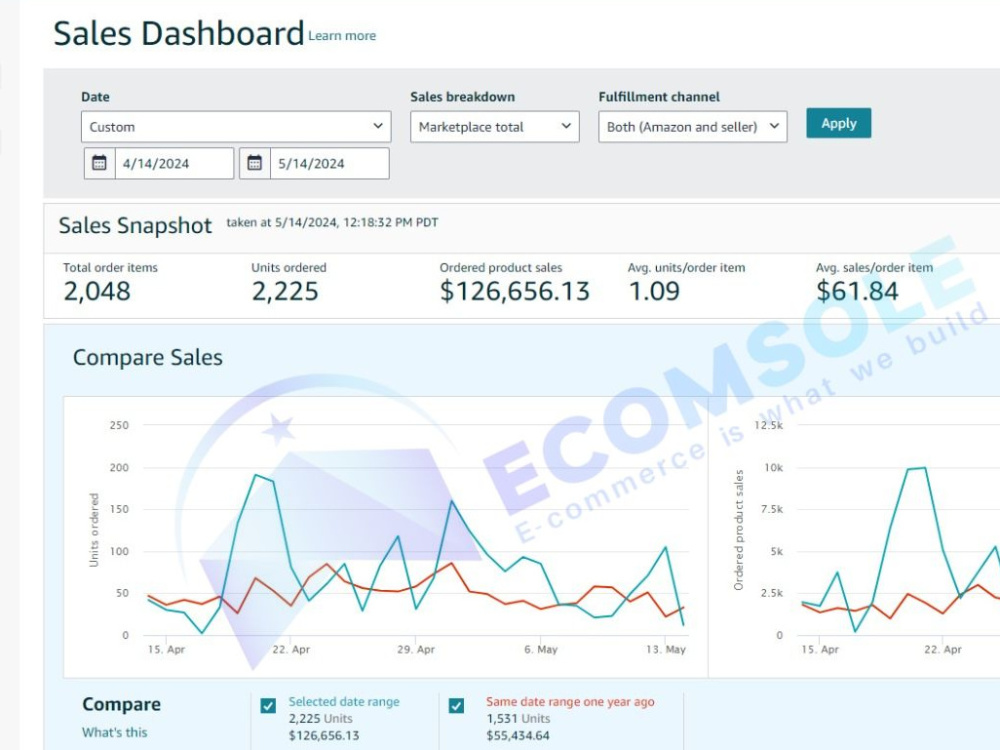
Task: Click the Sales Snapshot timestamp text
Action: pyautogui.click(x=332, y=223)
